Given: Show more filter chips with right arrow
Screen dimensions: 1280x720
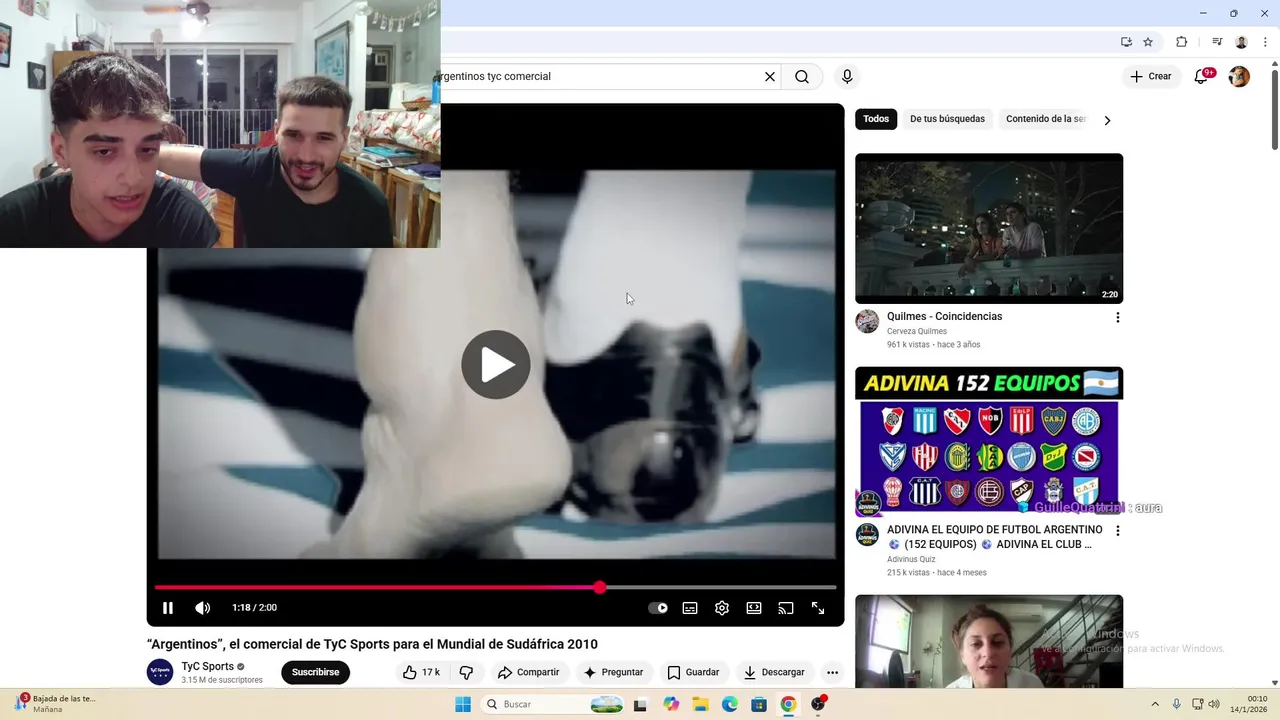Looking at the screenshot, I should 1107,120.
